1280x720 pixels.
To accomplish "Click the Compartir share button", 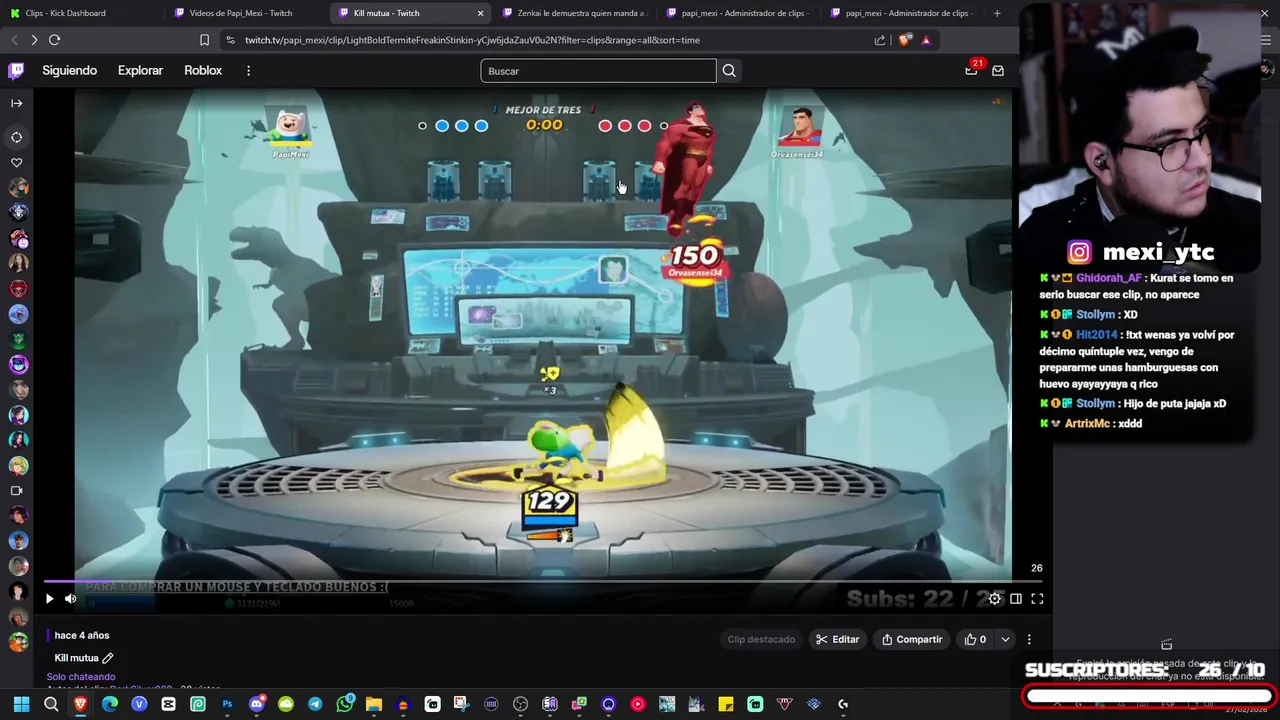I will click(x=912, y=640).
